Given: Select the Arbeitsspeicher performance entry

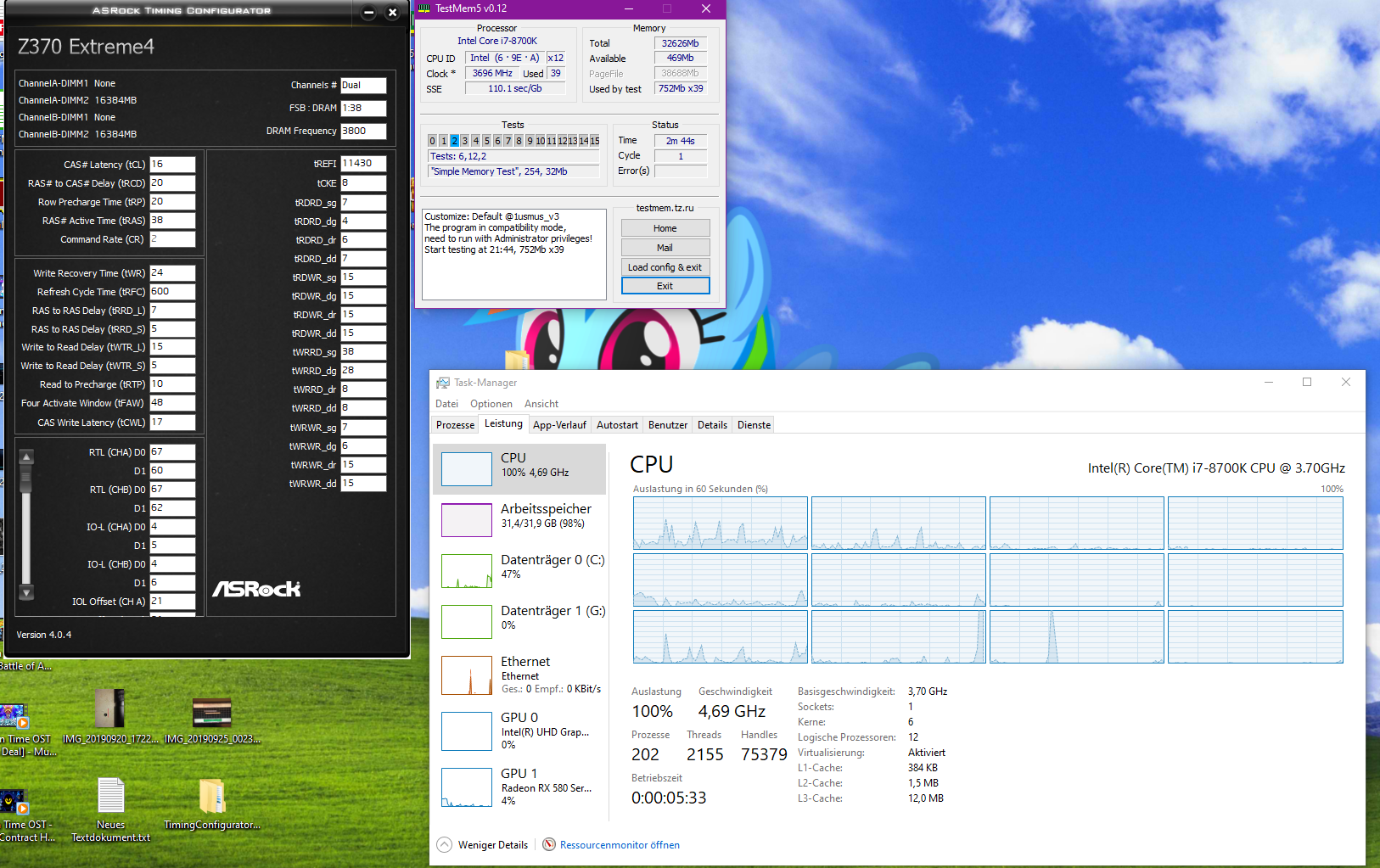Looking at the screenshot, I should 519,519.
